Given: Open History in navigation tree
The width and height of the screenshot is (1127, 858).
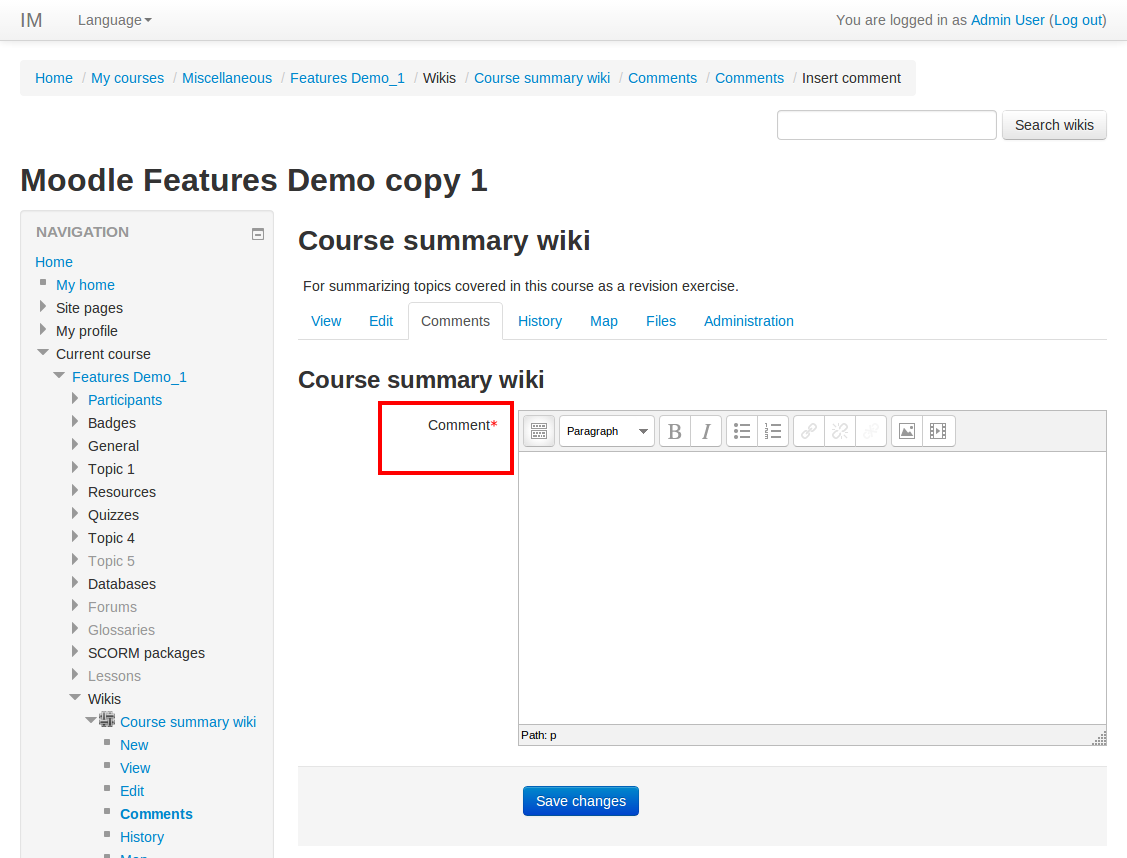Looking at the screenshot, I should point(142,837).
